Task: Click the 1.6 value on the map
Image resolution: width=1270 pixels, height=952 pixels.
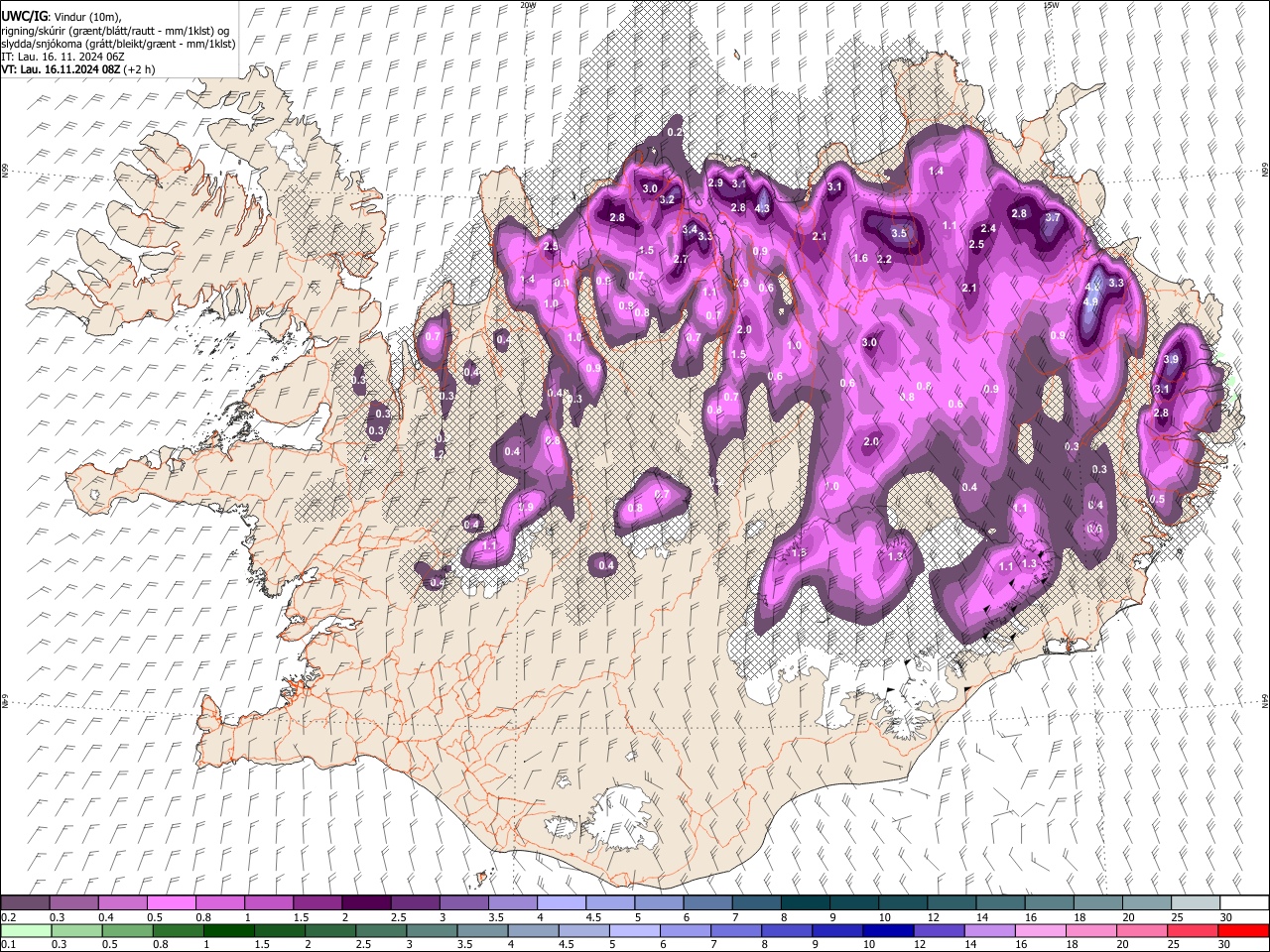Action: pyautogui.click(x=860, y=259)
